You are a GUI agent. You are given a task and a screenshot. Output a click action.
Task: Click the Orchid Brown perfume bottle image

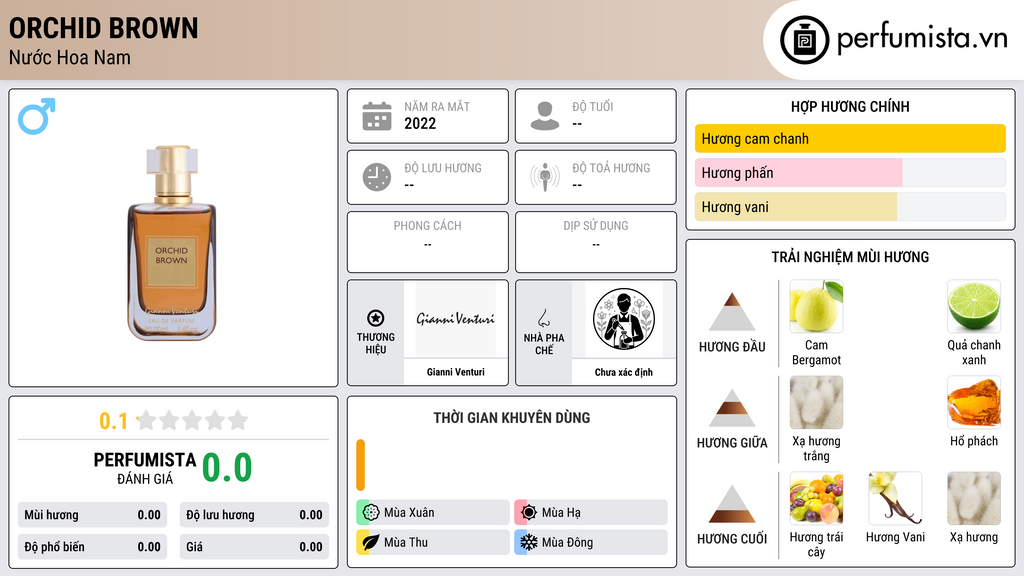[x=172, y=243]
